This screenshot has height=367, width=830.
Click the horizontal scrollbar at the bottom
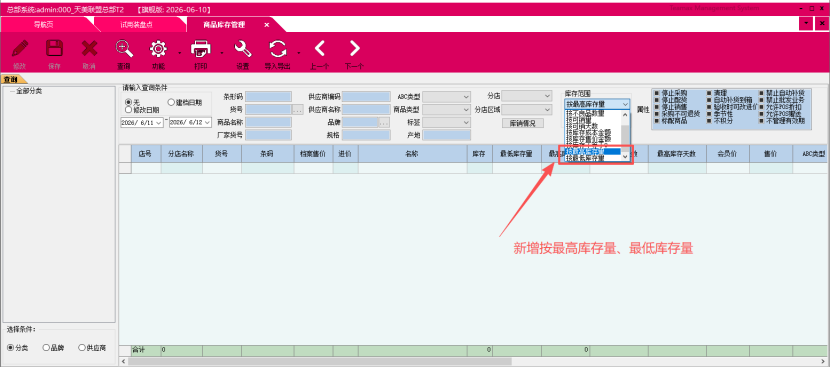320,361
